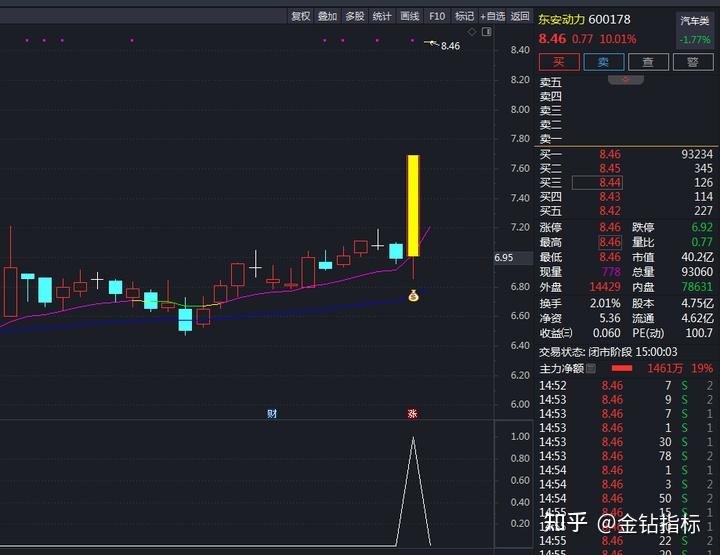The width and height of the screenshot is (720, 555).
Task: Click the 内盘 value 78631
Action: (x=697, y=287)
